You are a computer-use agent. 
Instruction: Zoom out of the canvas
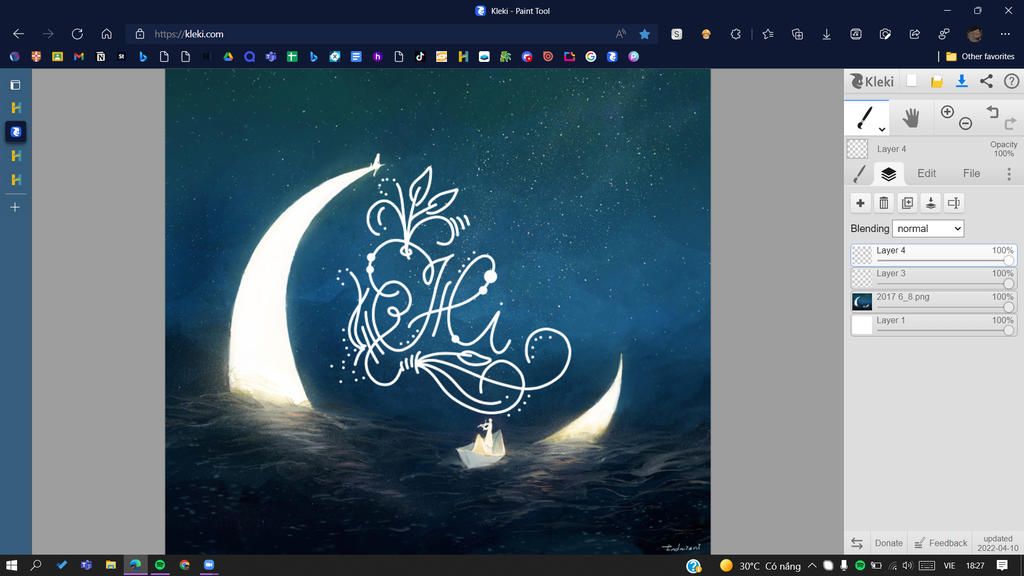(965, 123)
